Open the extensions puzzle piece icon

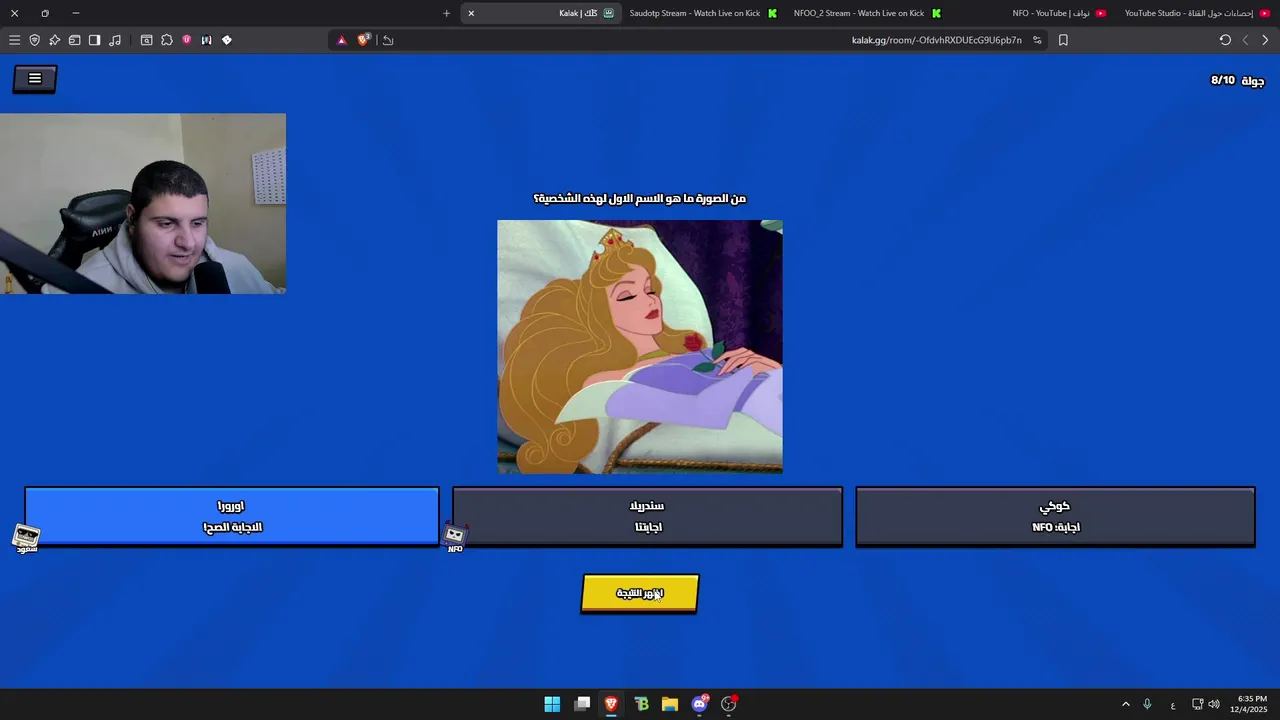(166, 40)
